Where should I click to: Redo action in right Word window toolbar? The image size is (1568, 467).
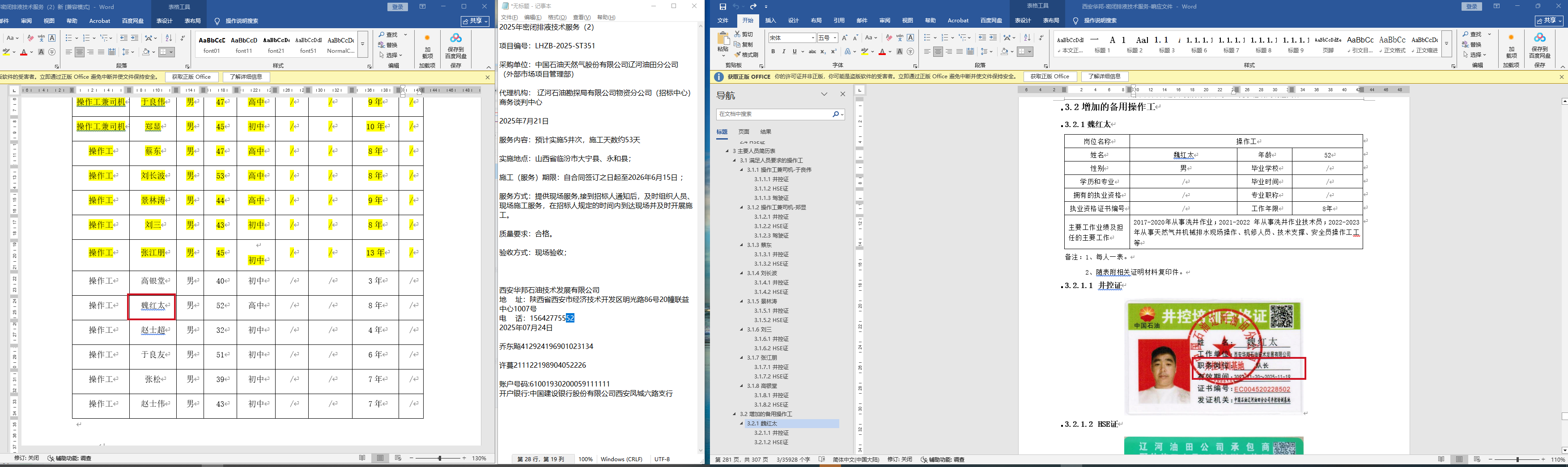point(753,7)
